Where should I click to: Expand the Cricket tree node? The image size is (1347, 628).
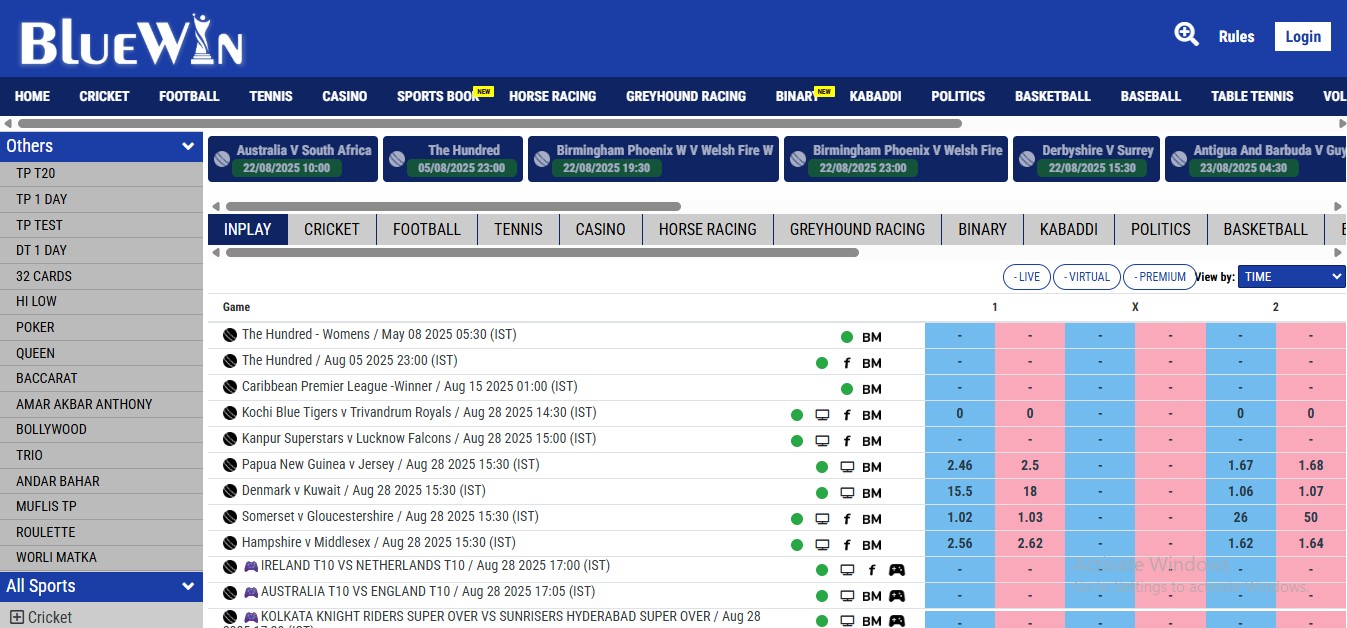click(x=16, y=617)
